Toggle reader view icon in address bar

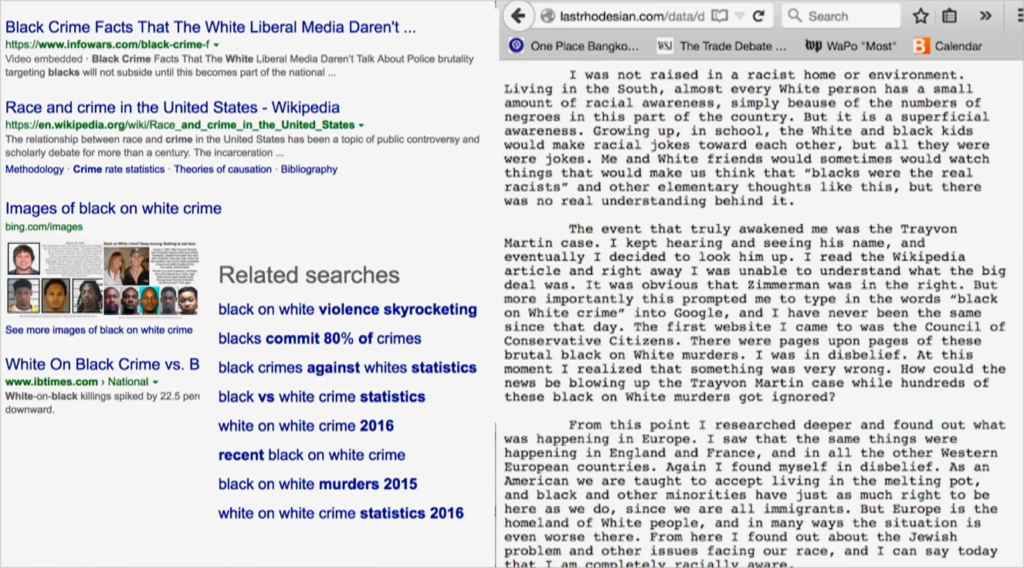pos(719,16)
